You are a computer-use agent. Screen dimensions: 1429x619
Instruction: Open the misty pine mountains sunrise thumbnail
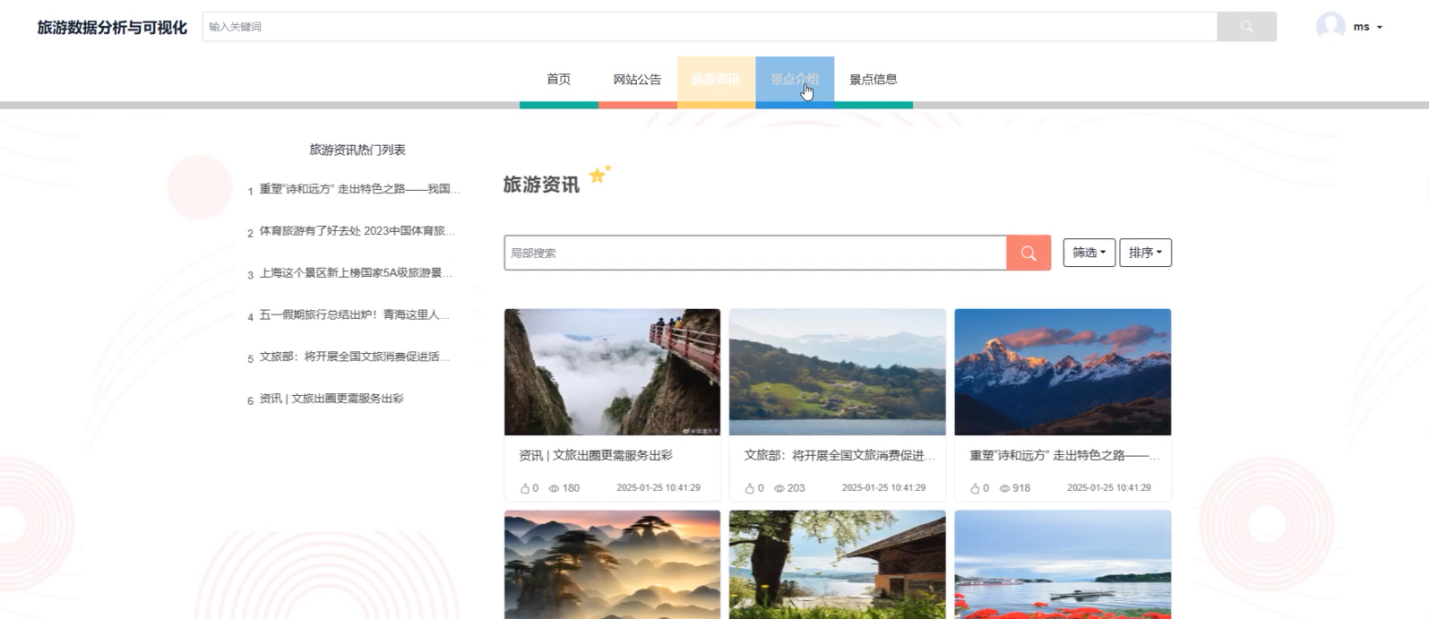(x=612, y=564)
